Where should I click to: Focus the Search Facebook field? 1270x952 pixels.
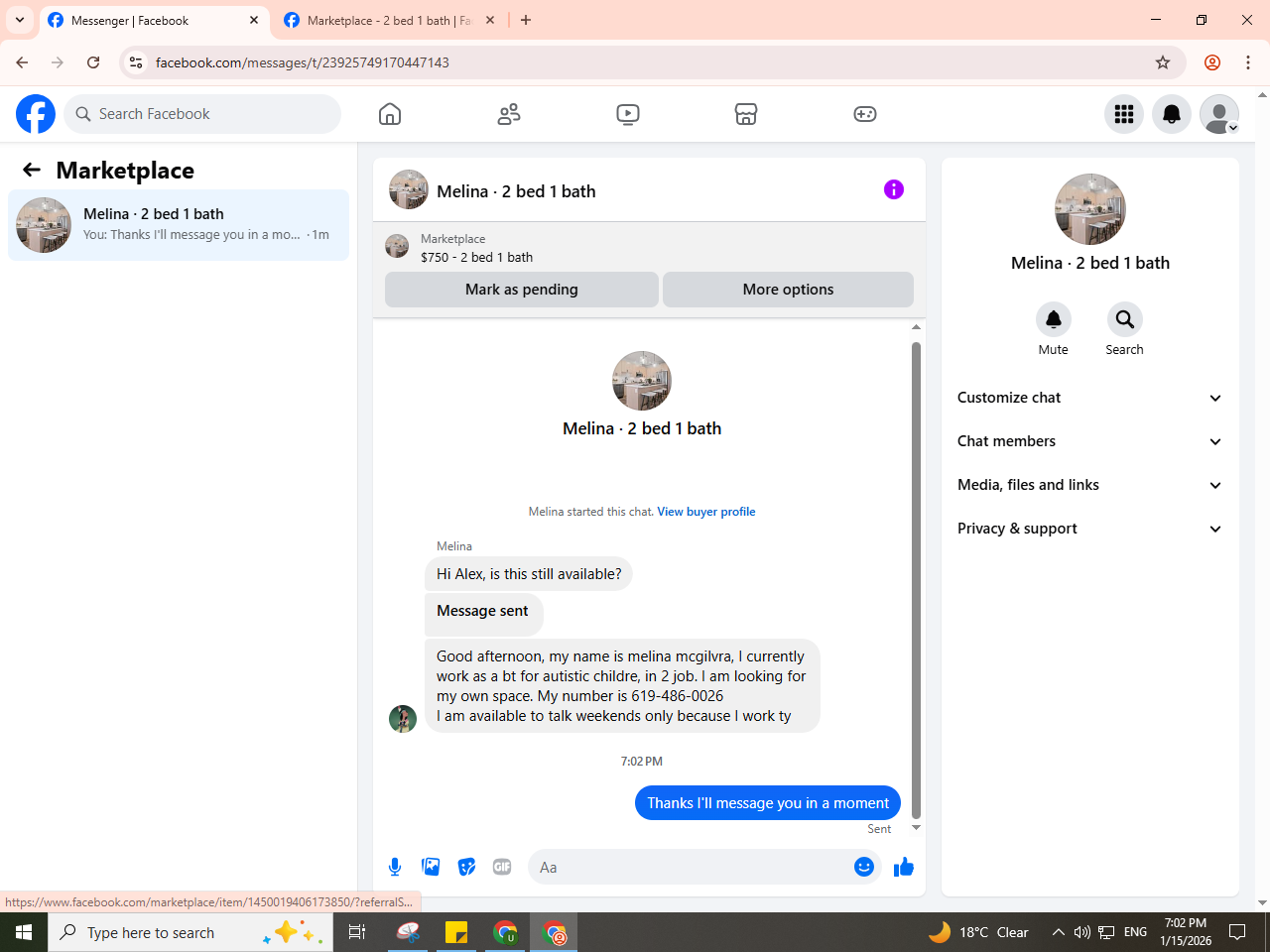click(x=202, y=114)
